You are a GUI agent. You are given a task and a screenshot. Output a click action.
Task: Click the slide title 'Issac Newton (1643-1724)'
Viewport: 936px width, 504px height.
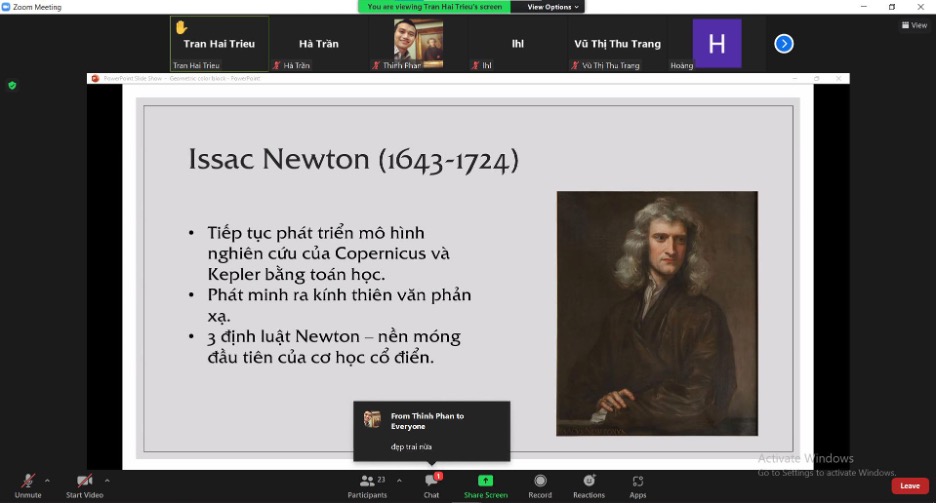click(x=353, y=159)
